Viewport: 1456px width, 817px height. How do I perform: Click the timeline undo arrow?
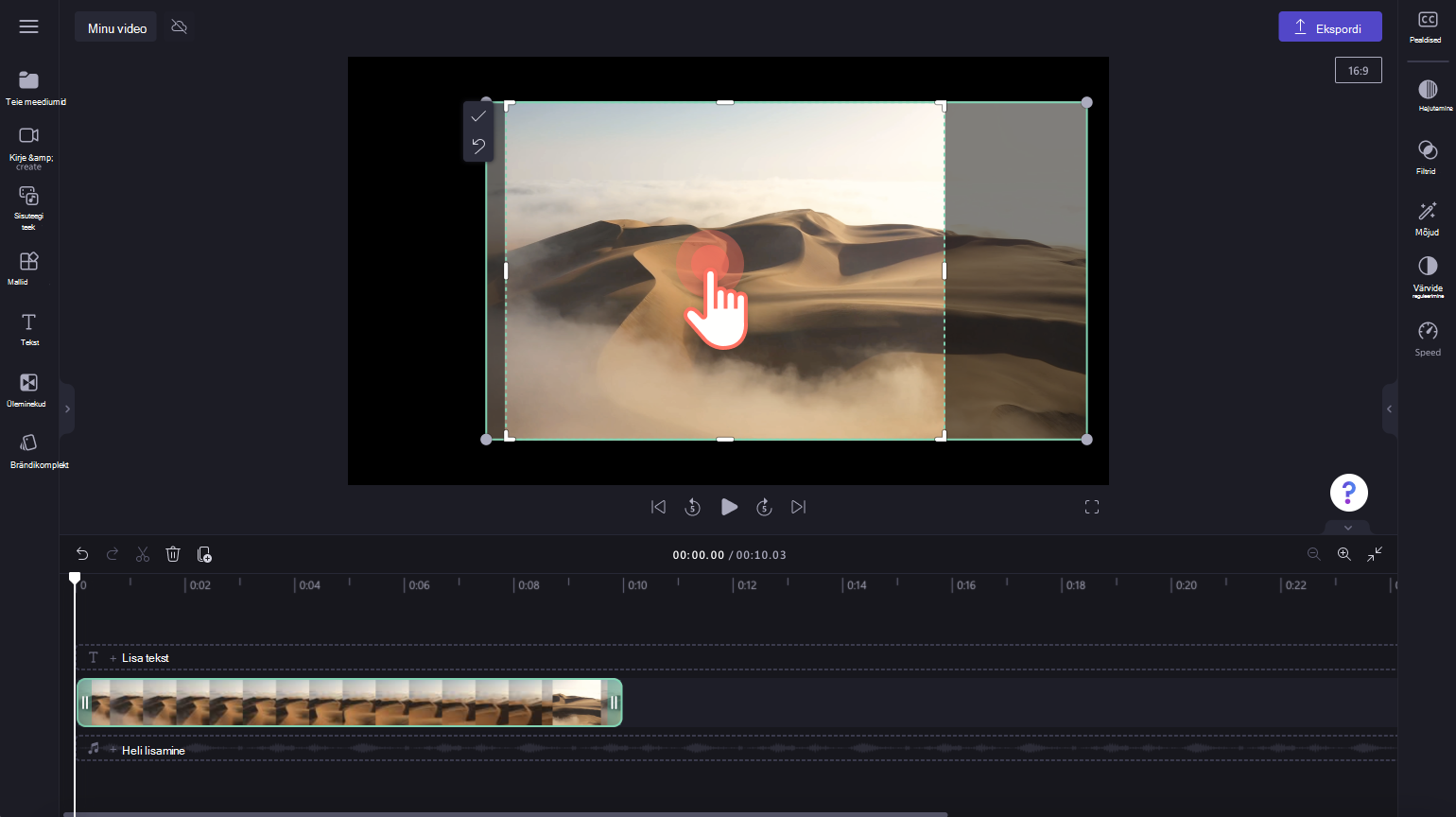tap(82, 554)
